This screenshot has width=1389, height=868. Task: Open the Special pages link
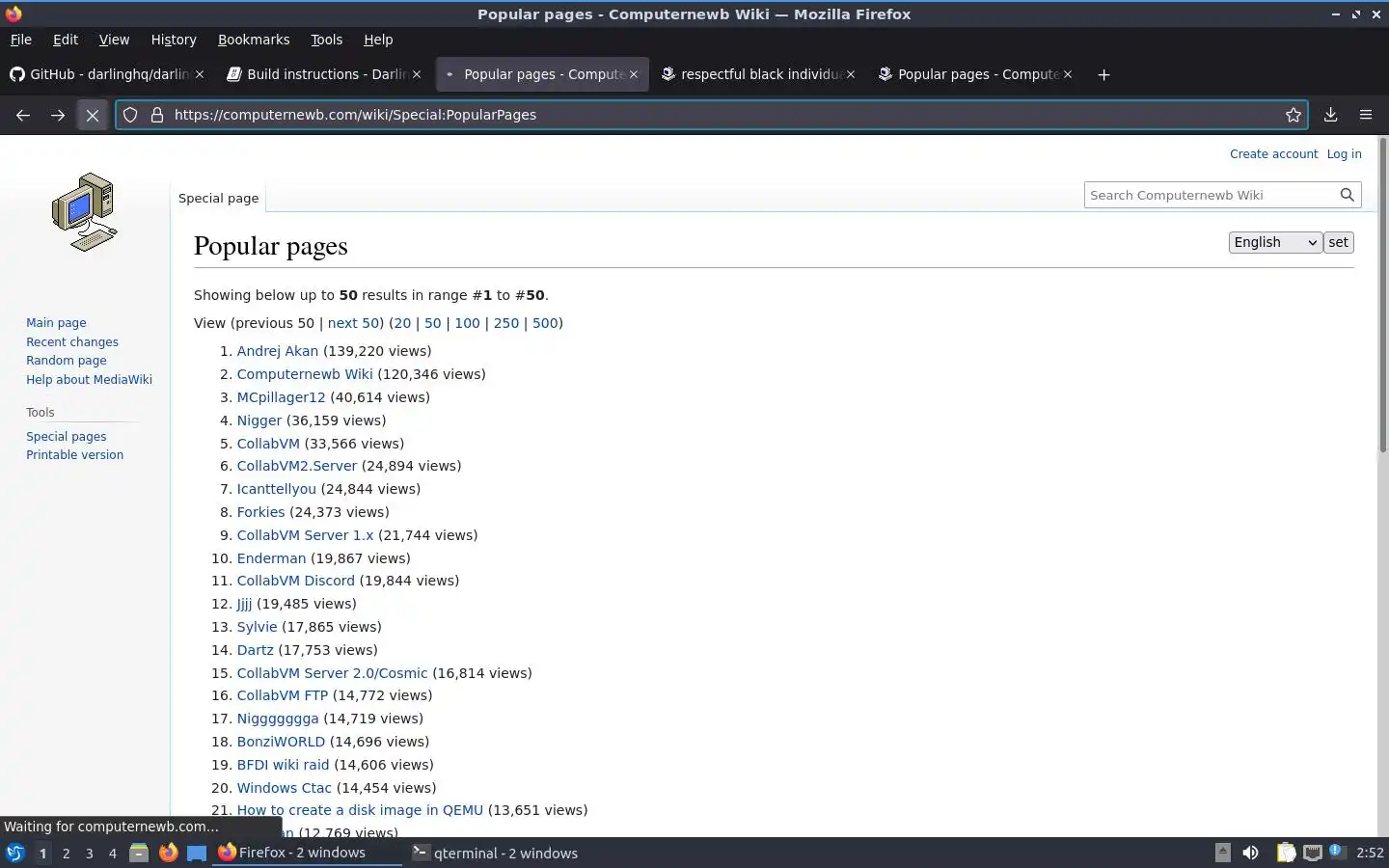[67, 437]
